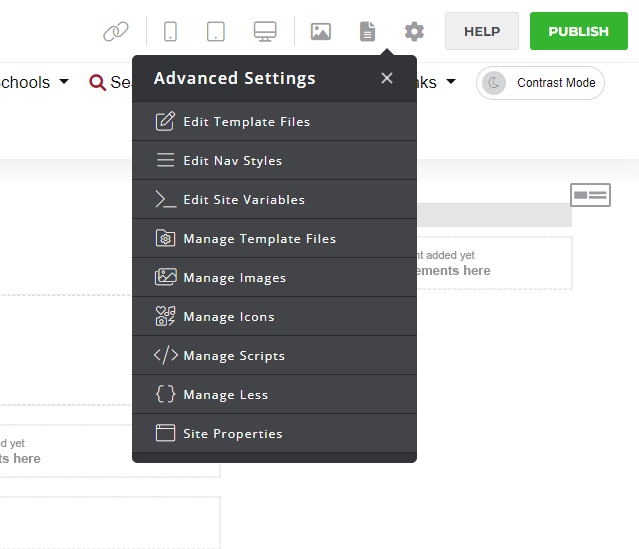
Task: Switch to tablet preview
Action: (216, 31)
